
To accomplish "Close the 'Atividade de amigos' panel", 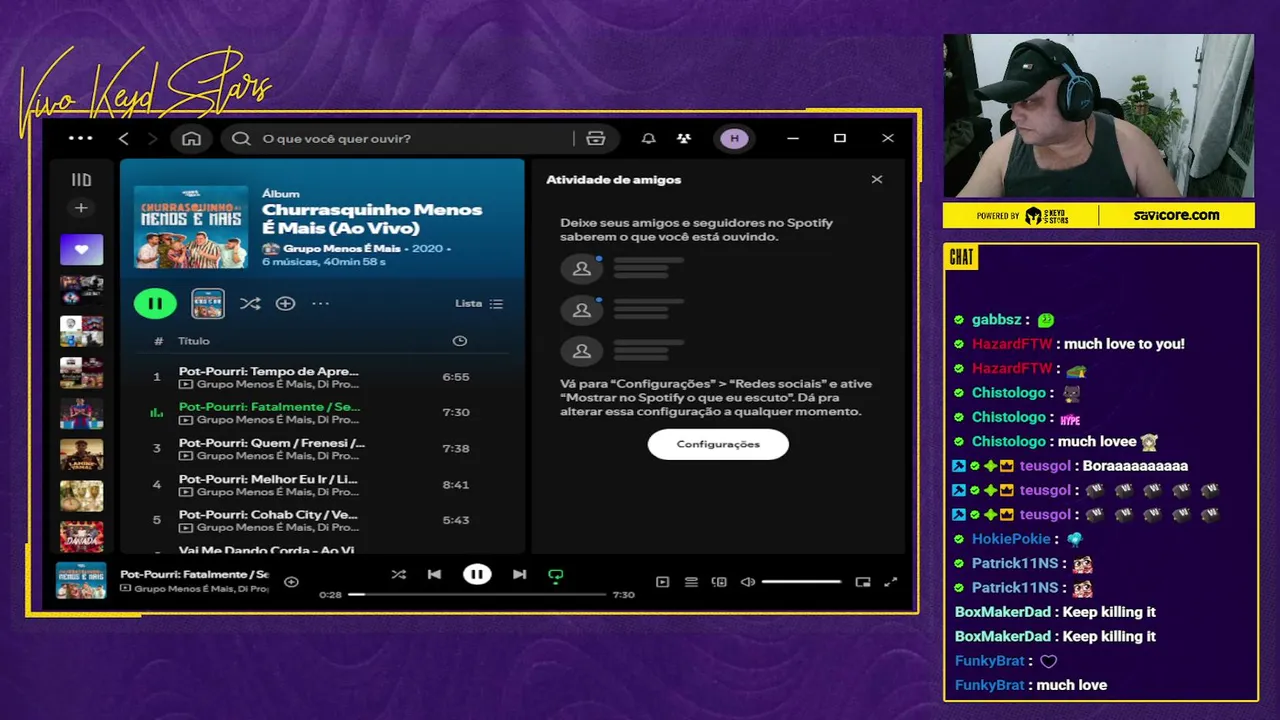I will [877, 180].
